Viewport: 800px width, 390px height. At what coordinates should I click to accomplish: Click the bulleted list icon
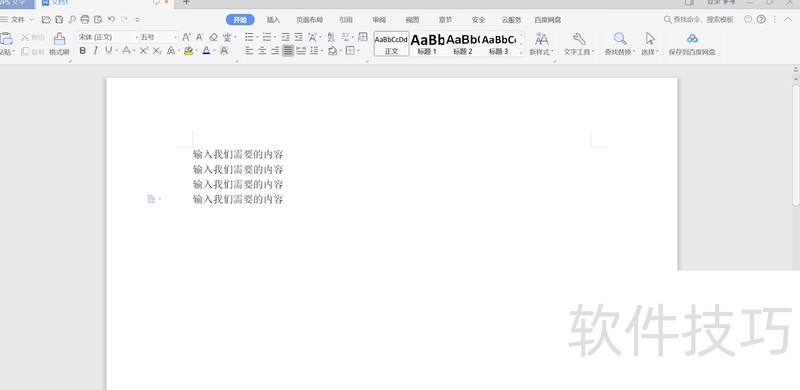pos(249,37)
